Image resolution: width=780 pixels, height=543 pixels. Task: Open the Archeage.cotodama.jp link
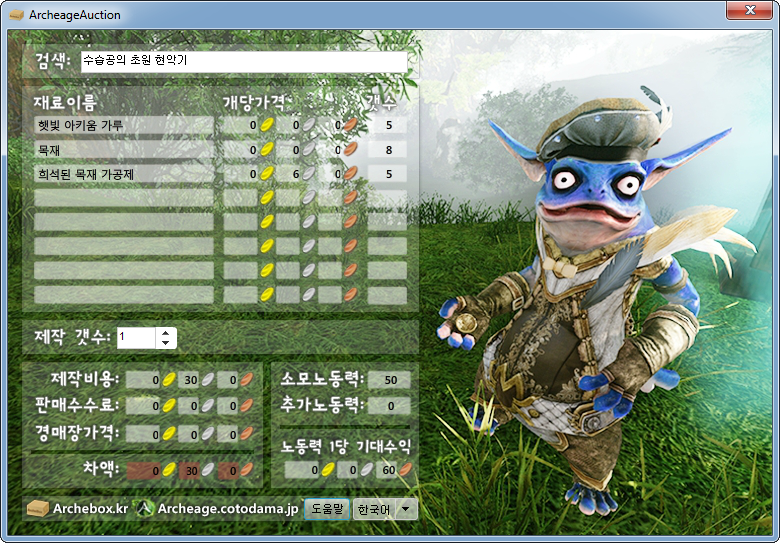point(228,508)
